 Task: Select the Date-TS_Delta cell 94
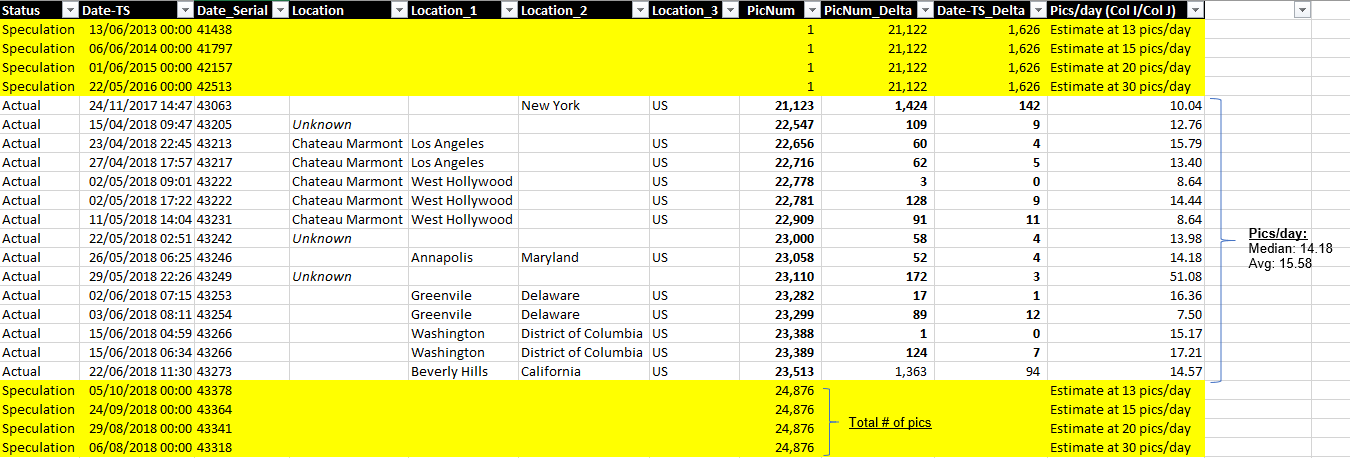point(992,371)
